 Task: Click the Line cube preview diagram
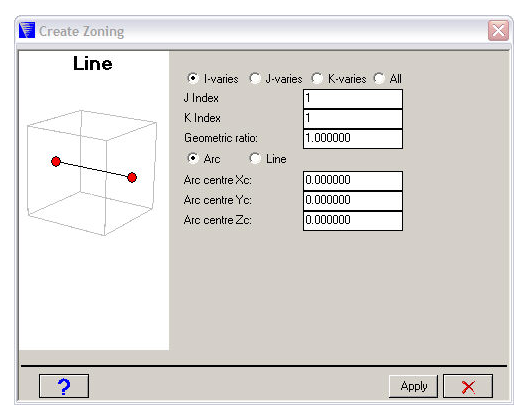[92, 173]
